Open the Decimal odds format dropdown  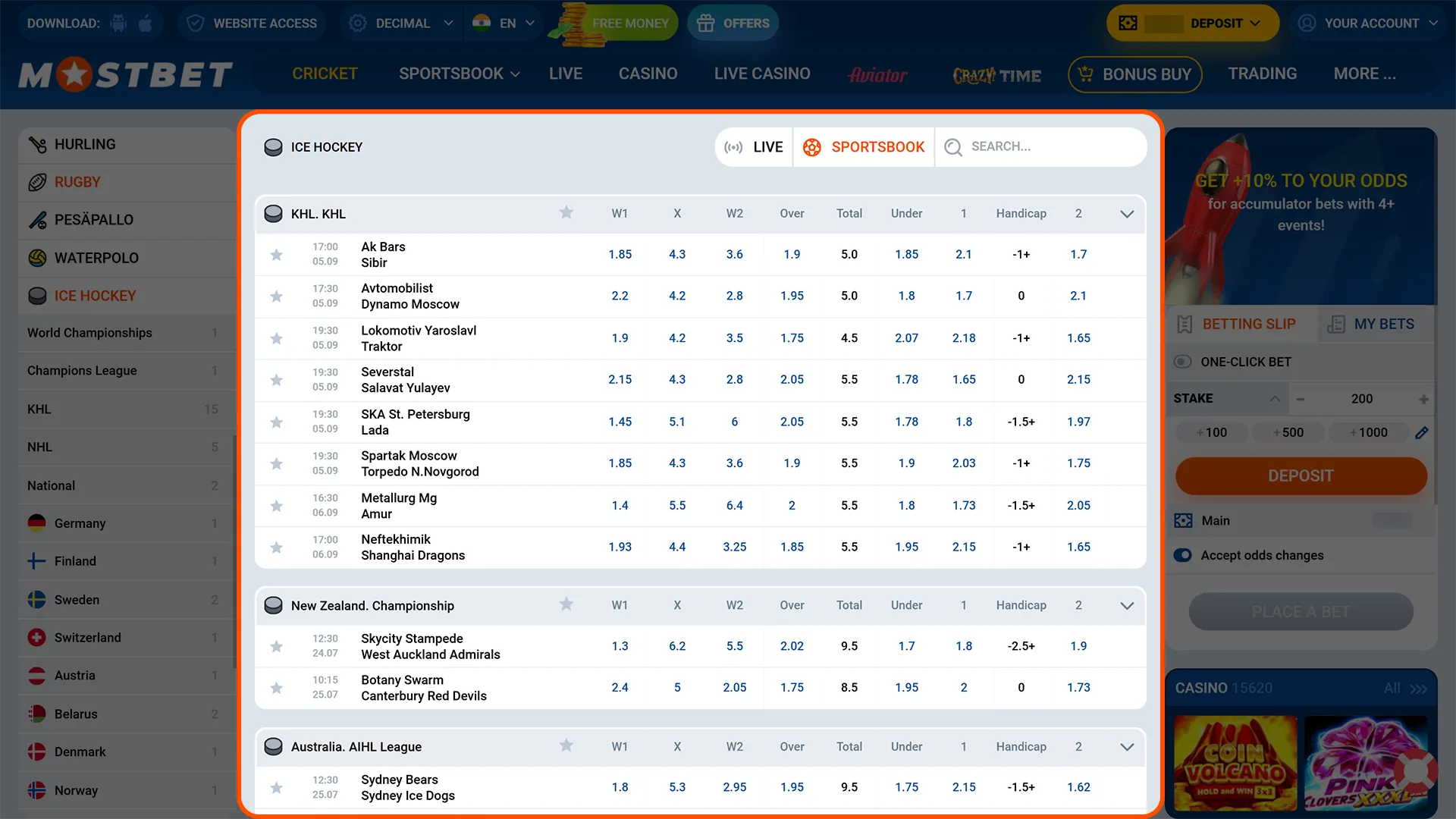point(400,24)
